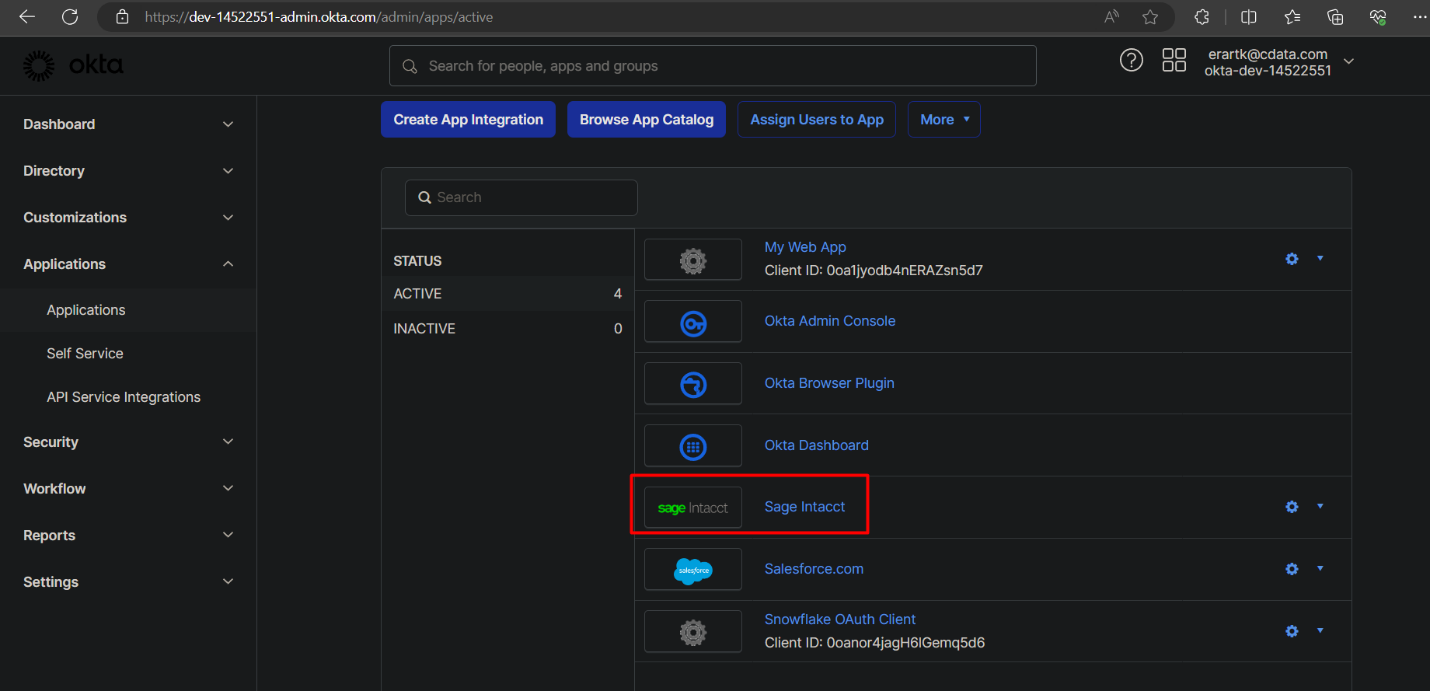Click the browser address bar URL

tap(318, 17)
